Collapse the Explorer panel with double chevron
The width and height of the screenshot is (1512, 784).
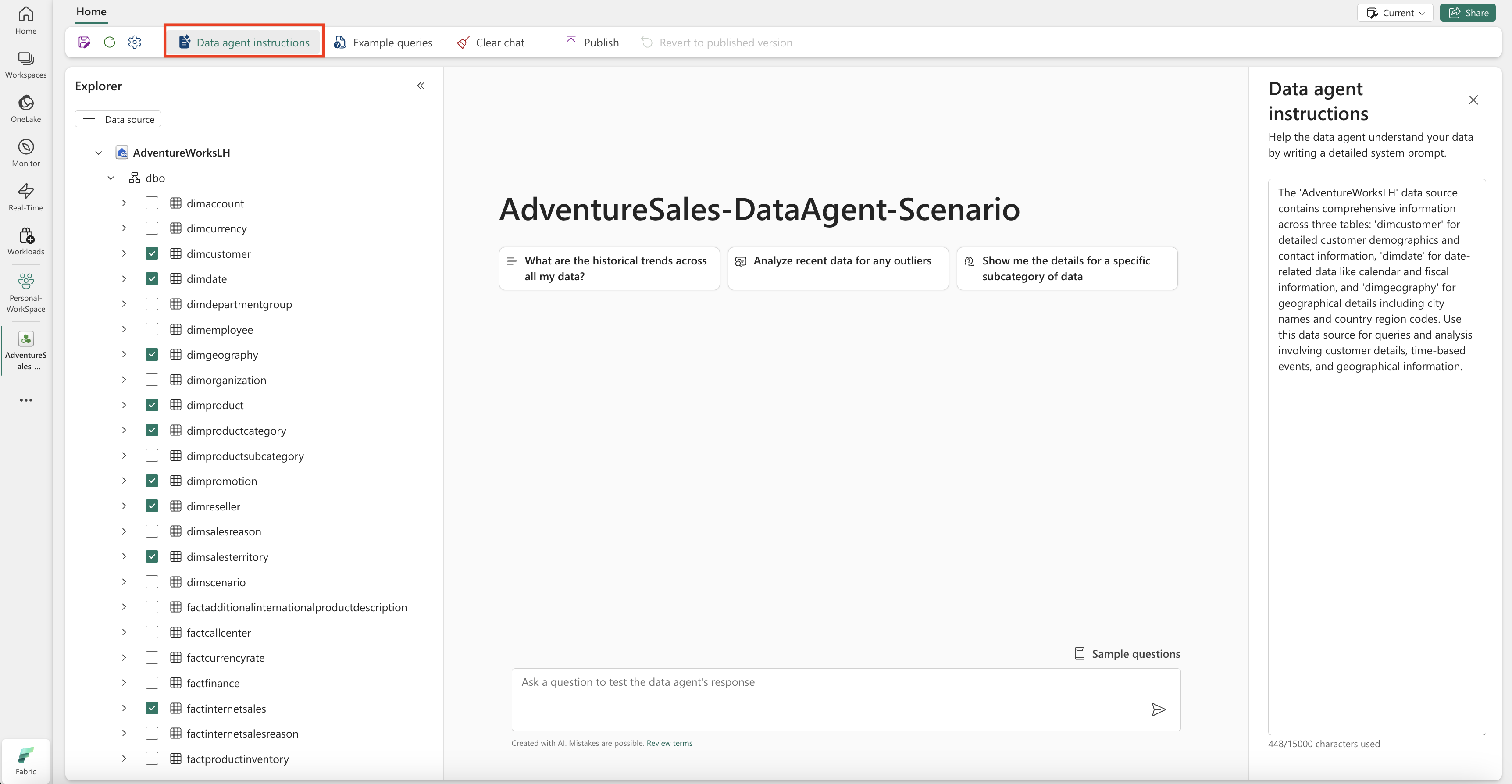point(421,86)
